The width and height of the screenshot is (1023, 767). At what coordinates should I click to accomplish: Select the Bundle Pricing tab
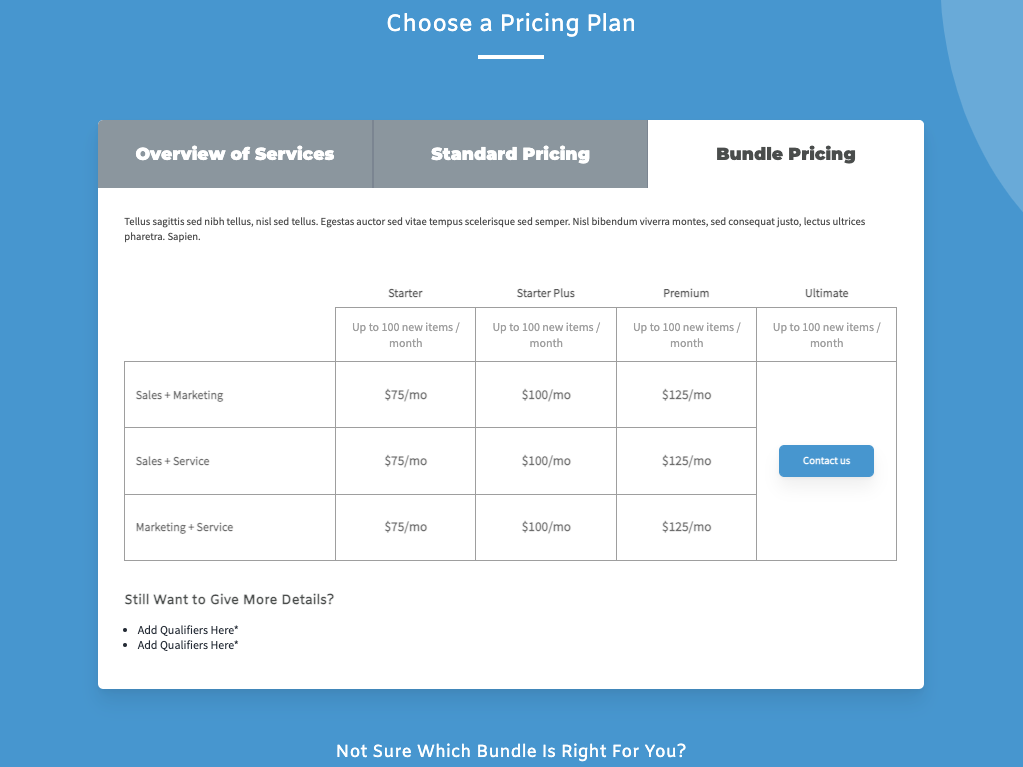point(785,154)
